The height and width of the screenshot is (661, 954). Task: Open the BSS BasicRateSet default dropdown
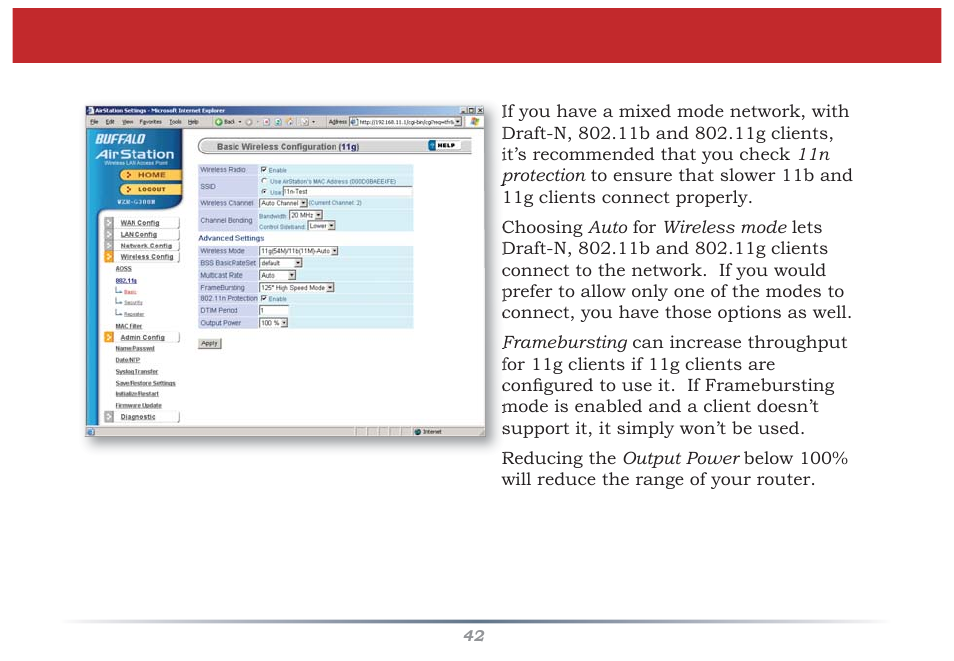coord(280,263)
